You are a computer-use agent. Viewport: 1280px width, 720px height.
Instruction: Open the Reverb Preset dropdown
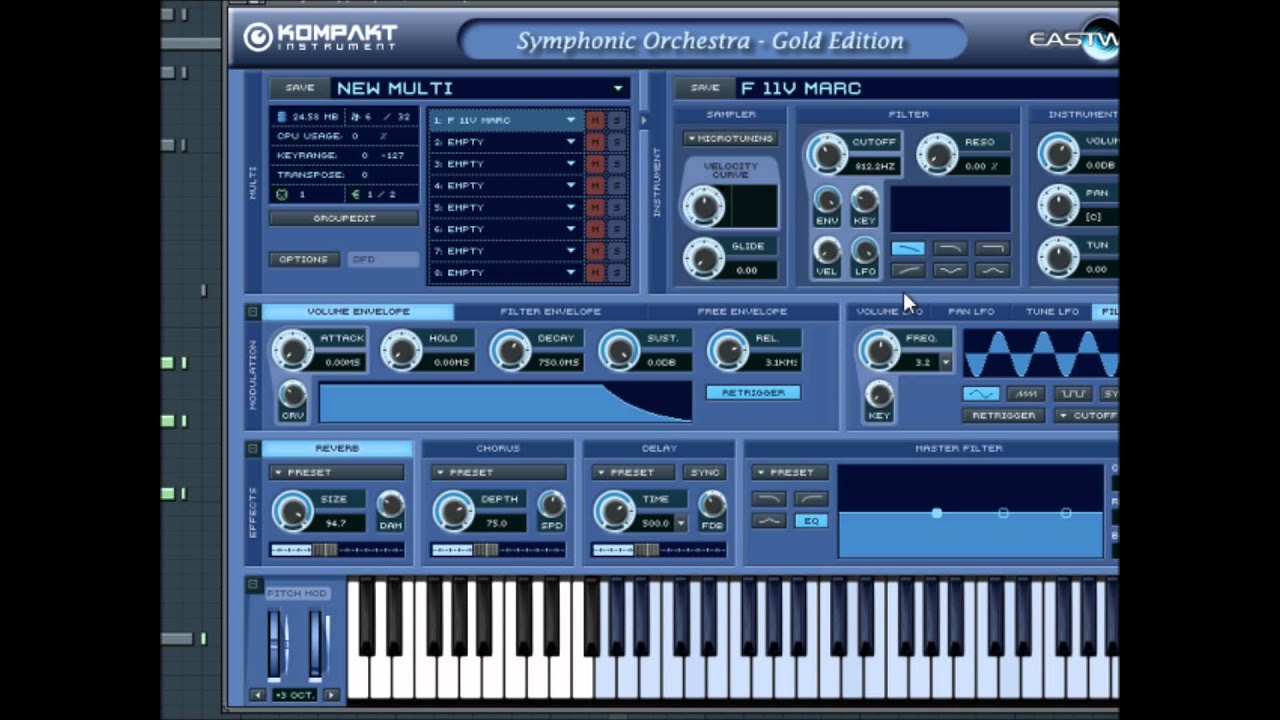point(337,472)
